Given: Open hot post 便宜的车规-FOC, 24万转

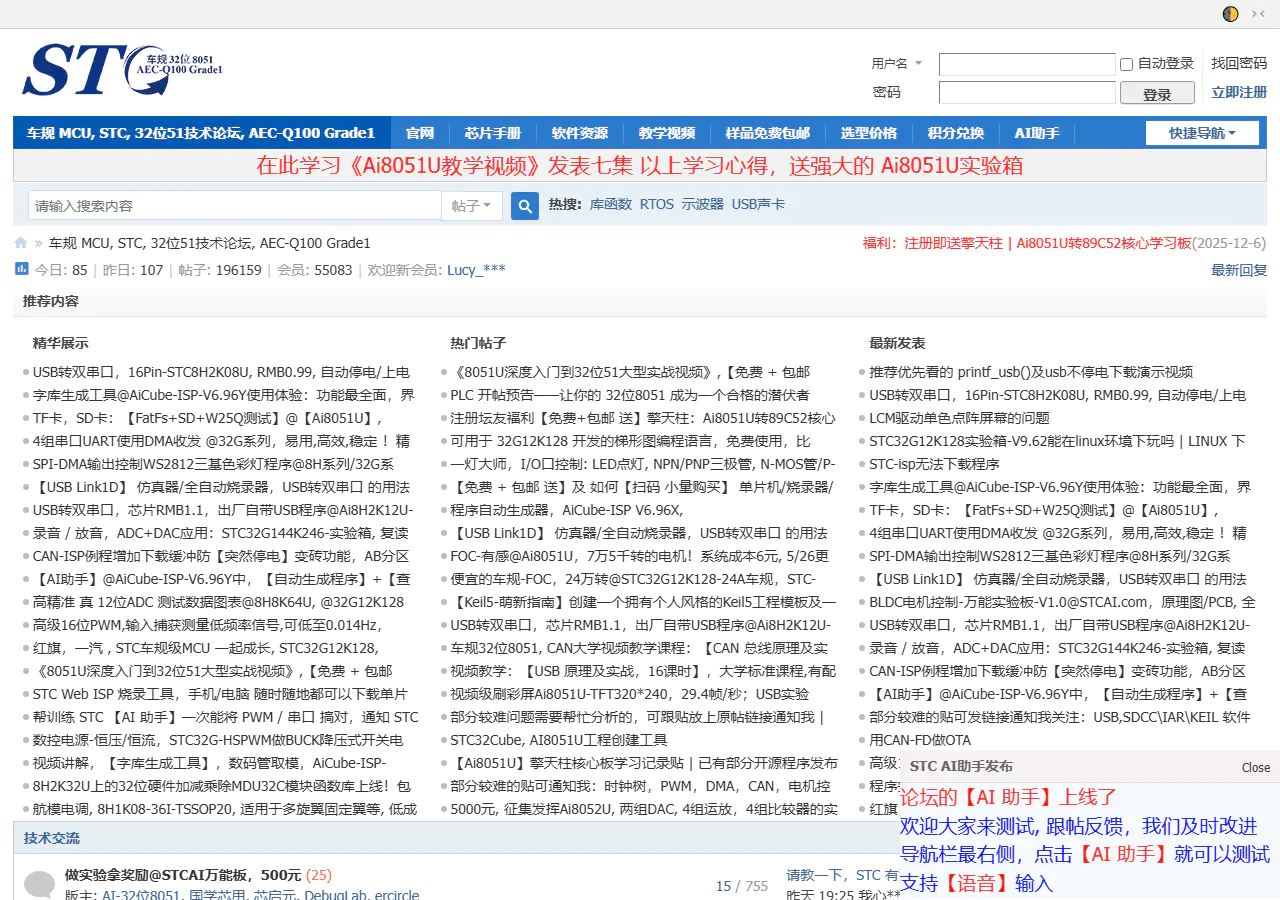Looking at the screenshot, I should [633, 579].
